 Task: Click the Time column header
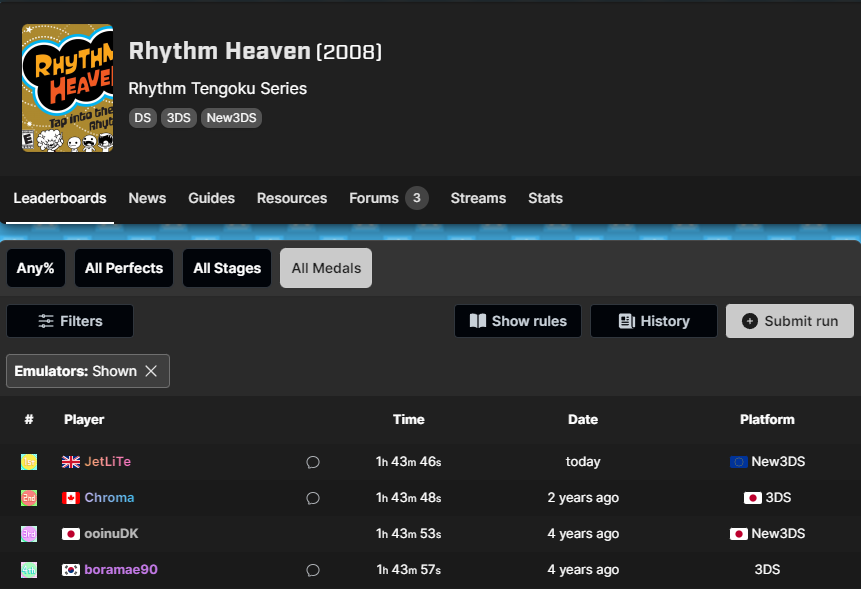click(409, 419)
